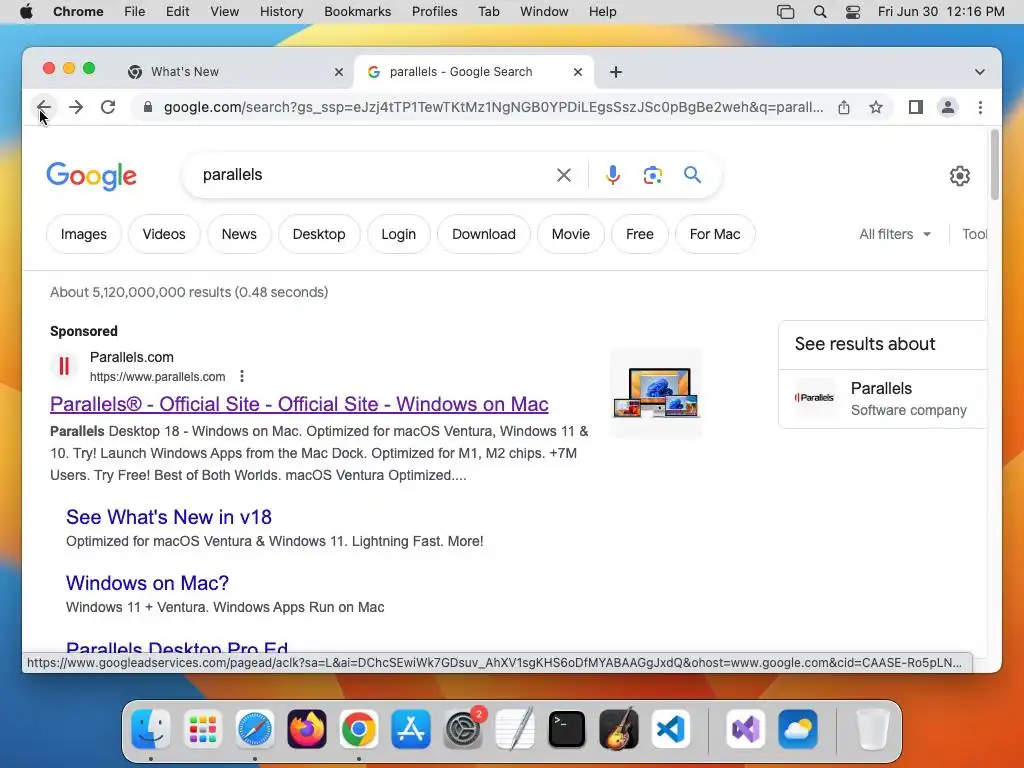Click the forward navigation arrow
The width and height of the screenshot is (1024, 768).
click(x=76, y=107)
